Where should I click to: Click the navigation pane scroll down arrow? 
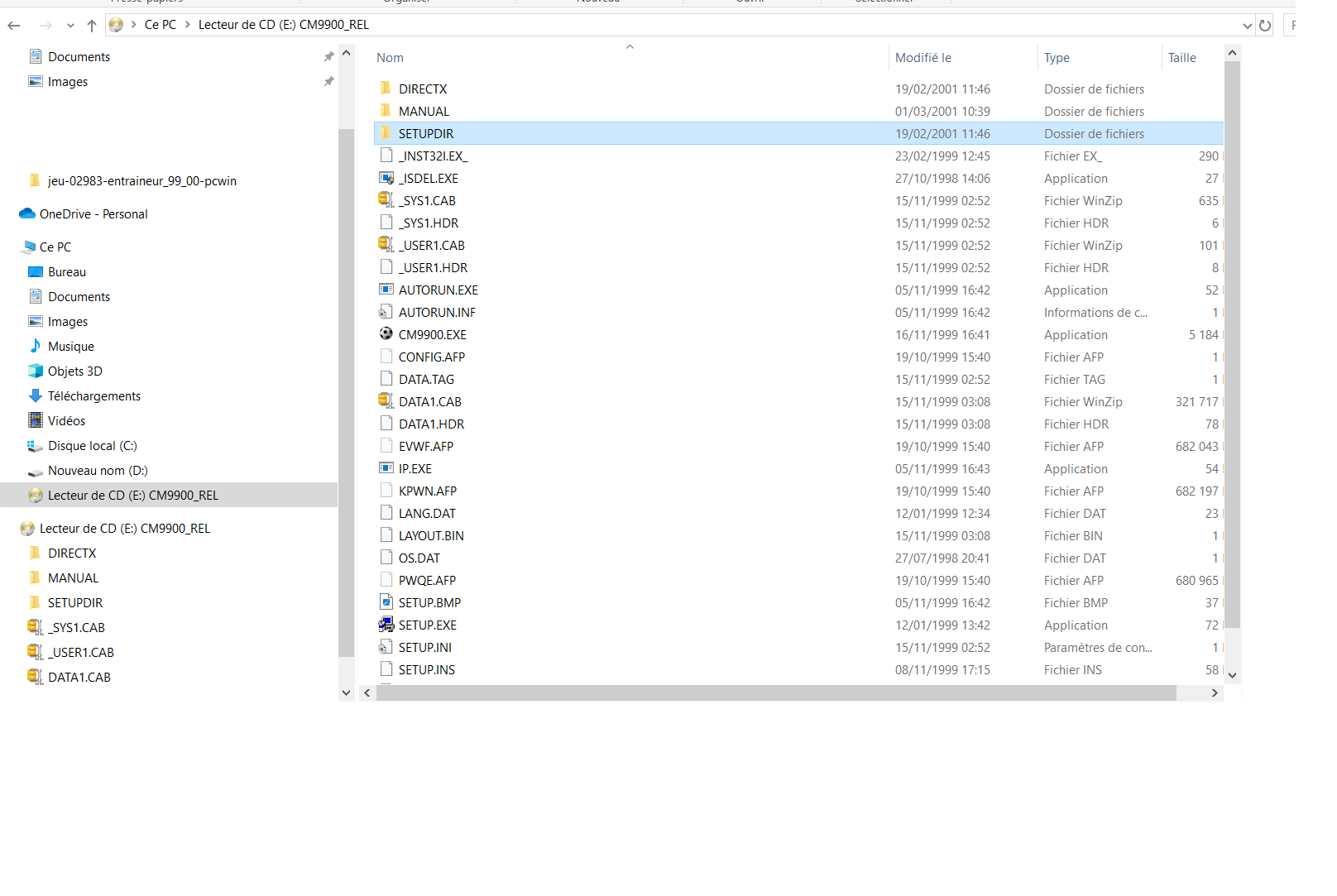point(346,692)
